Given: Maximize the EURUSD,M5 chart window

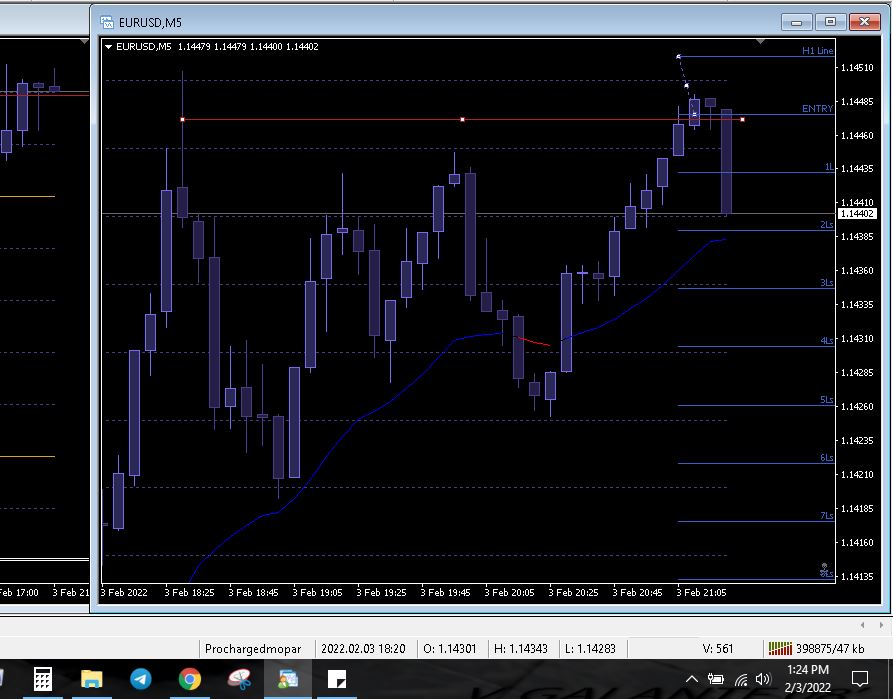Looking at the screenshot, I should (x=830, y=22).
